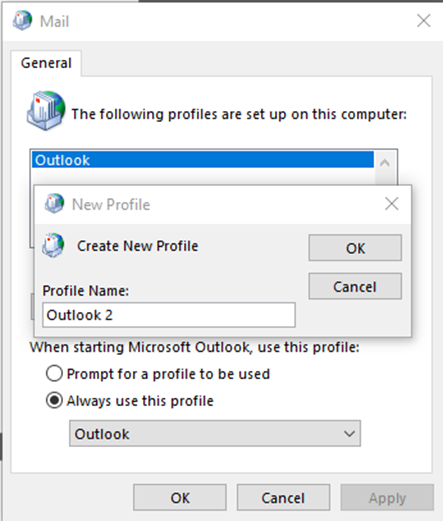The height and width of the screenshot is (521, 443).
Task: Click the profile list scroll up arrow
Action: click(385, 163)
